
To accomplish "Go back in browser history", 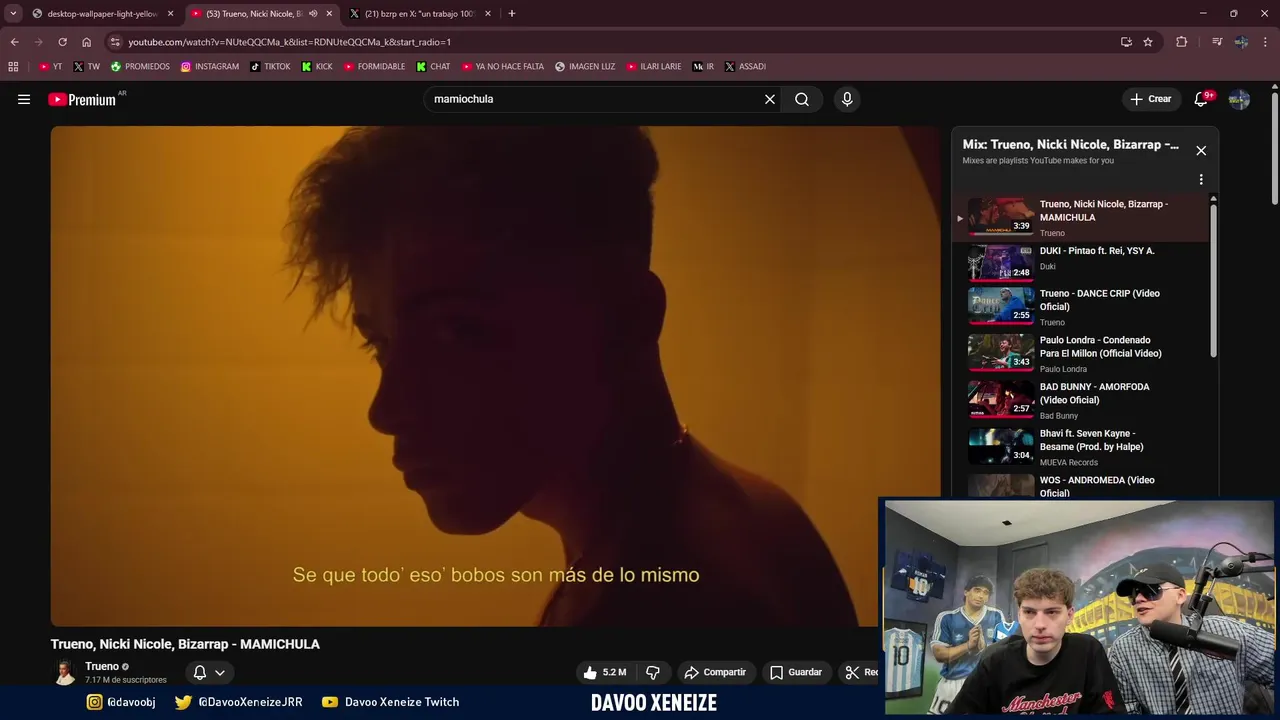I will tap(14, 42).
